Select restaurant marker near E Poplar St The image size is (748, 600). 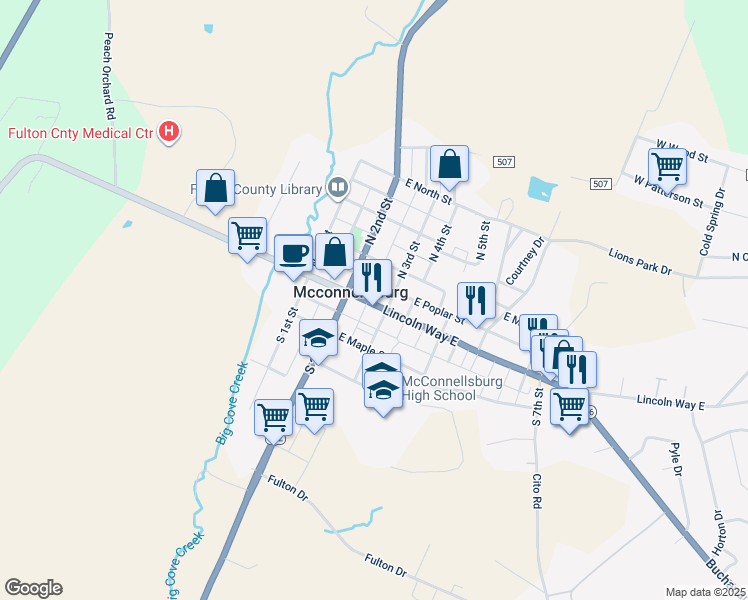pyautogui.click(x=476, y=302)
